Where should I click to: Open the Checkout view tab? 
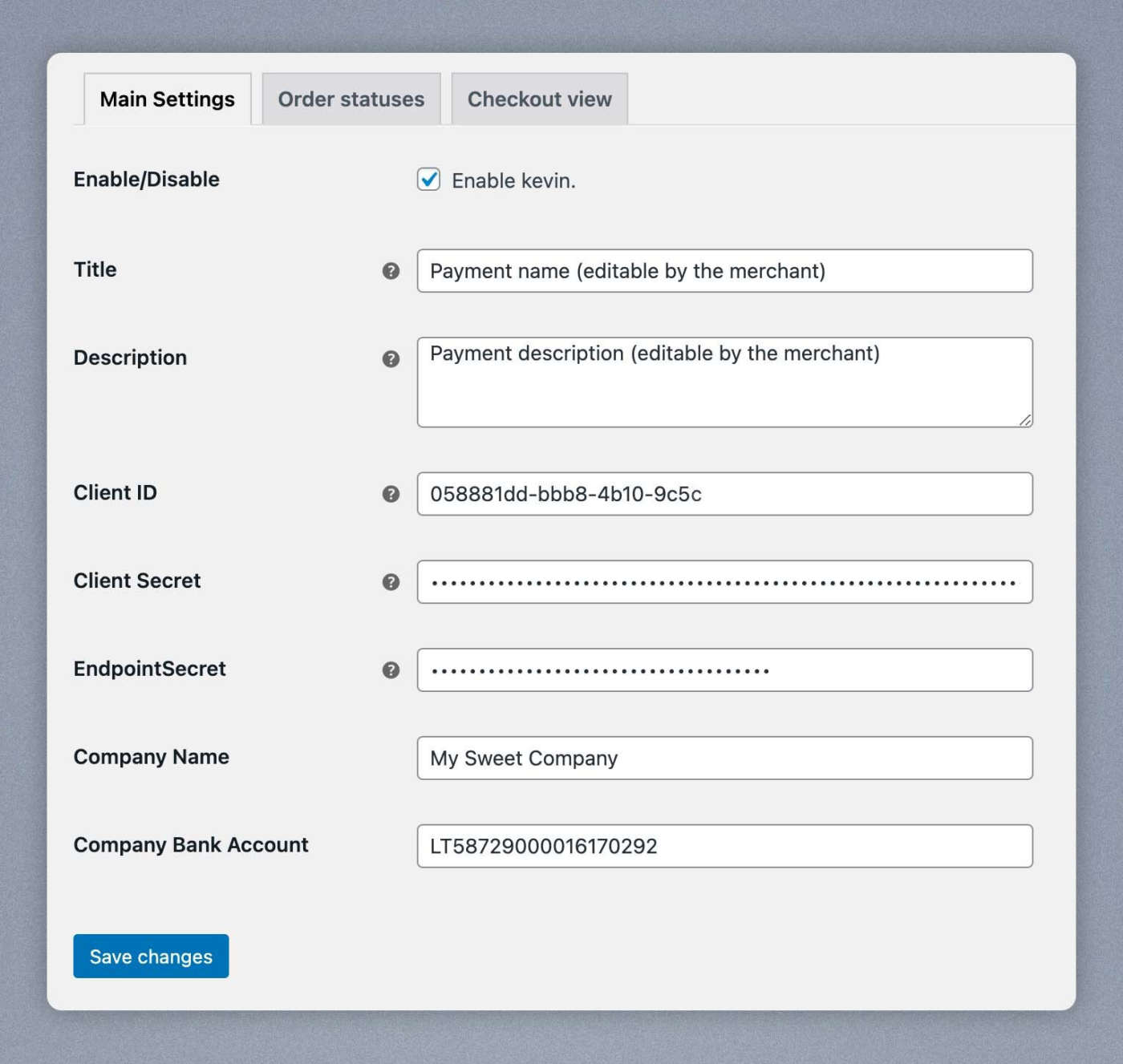(539, 99)
